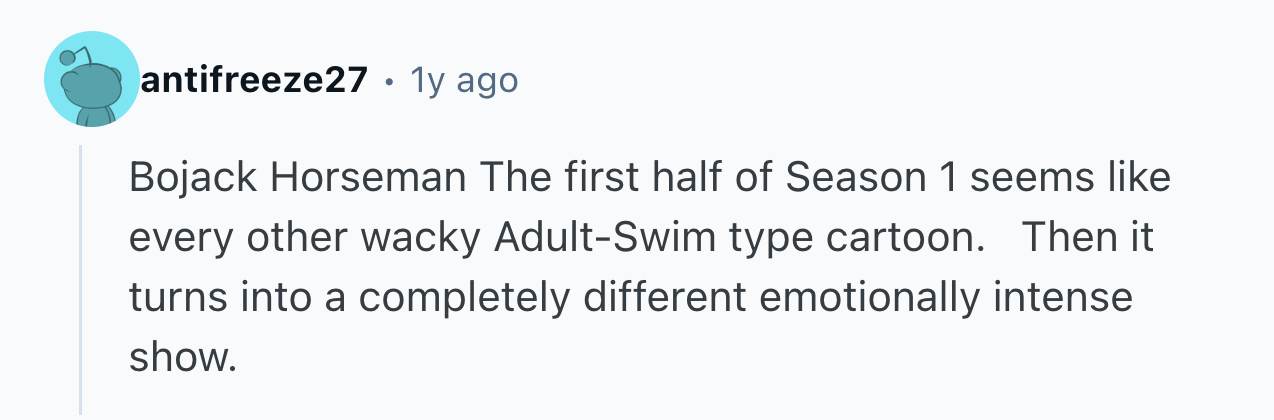Collapse the comment thread using vertical line
The image size is (1274, 420).
coord(81,280)
